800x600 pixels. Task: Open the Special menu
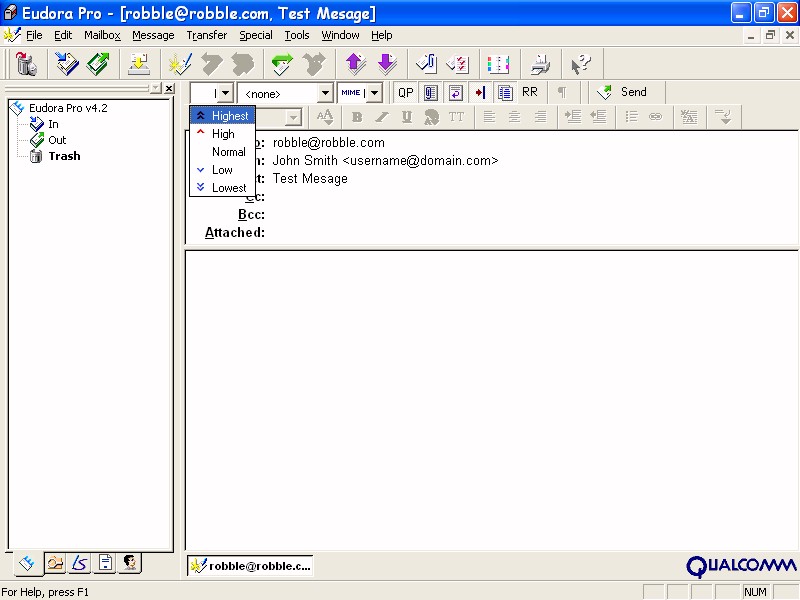pos(256,35)
